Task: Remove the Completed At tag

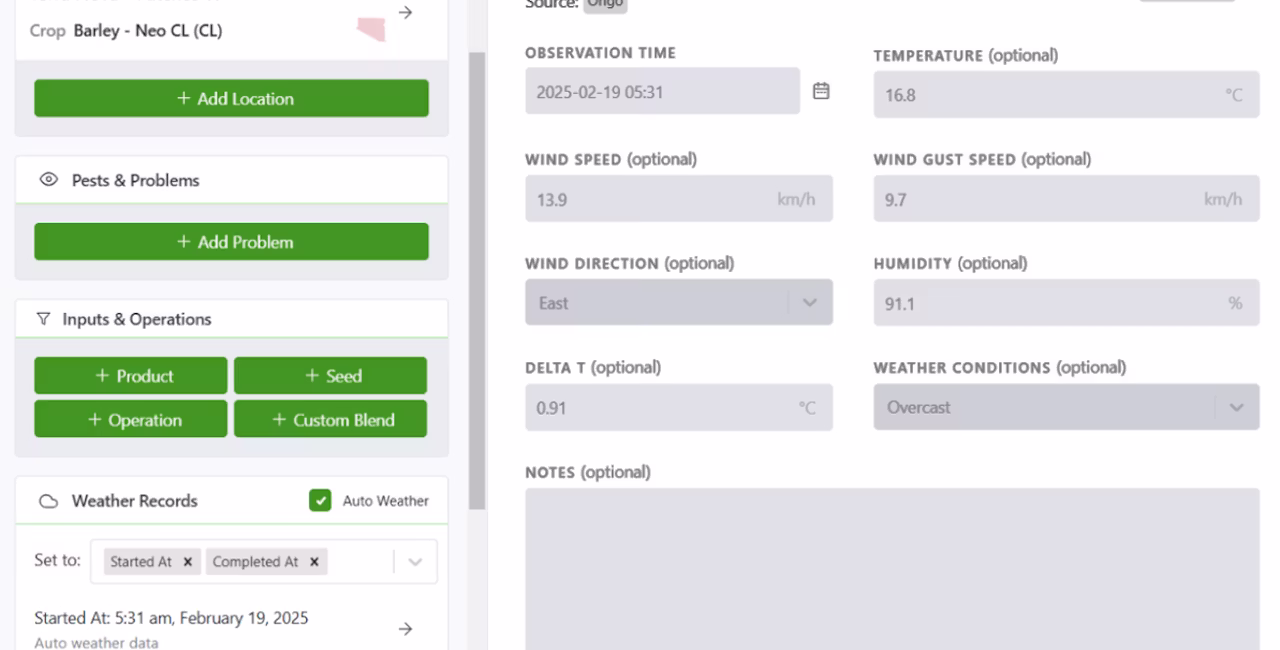Action: 313,562
